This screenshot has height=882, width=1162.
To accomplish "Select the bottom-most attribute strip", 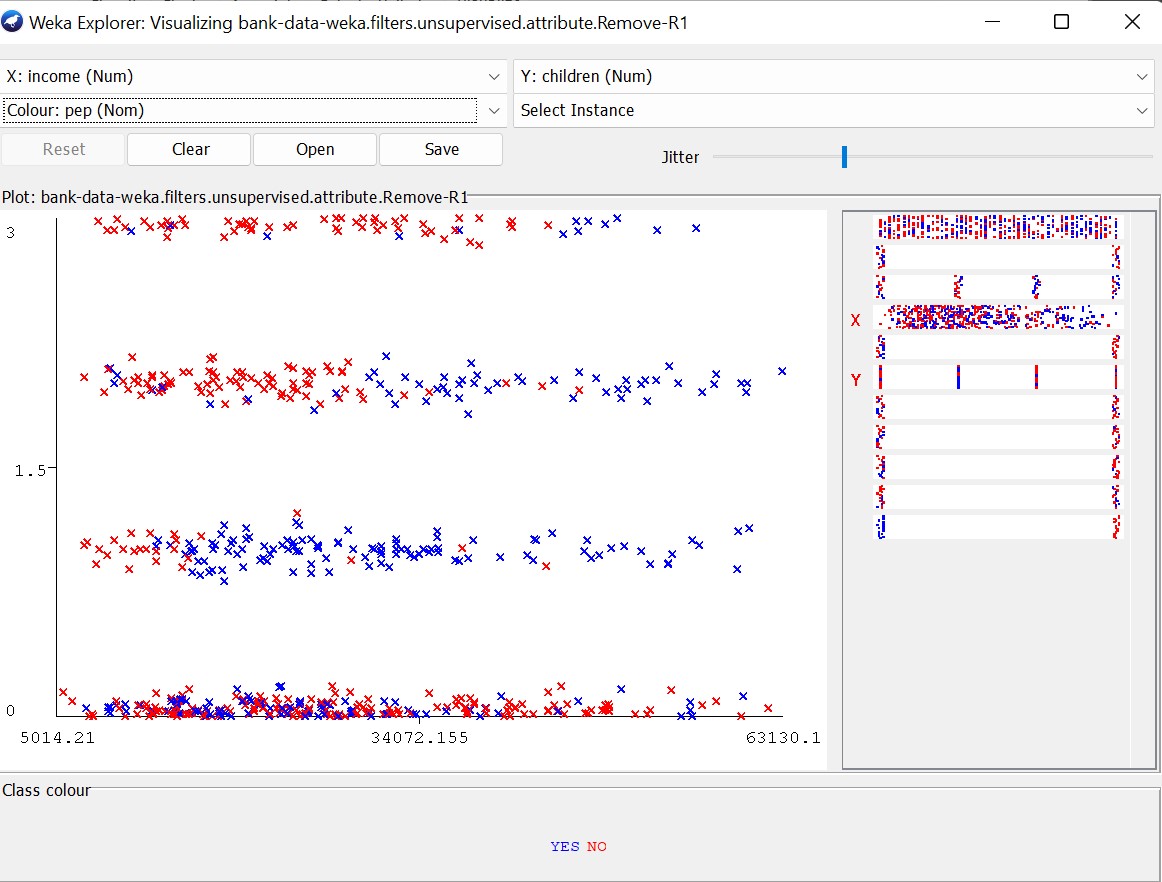I will pos(998,527).
